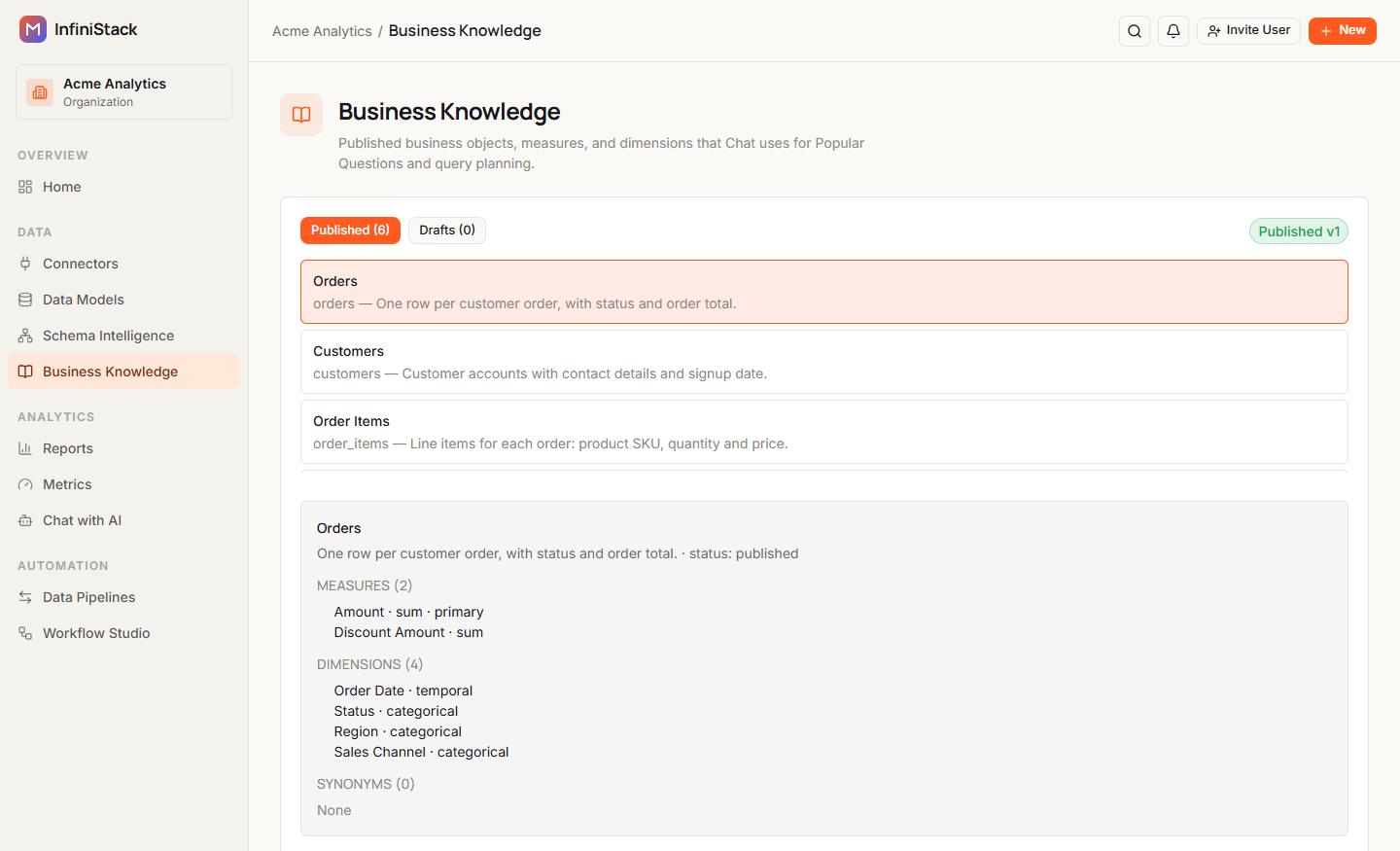Click the 'Amount · sum · primary' measure
The height and width of the screenshot is (851, 1400).
point(408,612)
